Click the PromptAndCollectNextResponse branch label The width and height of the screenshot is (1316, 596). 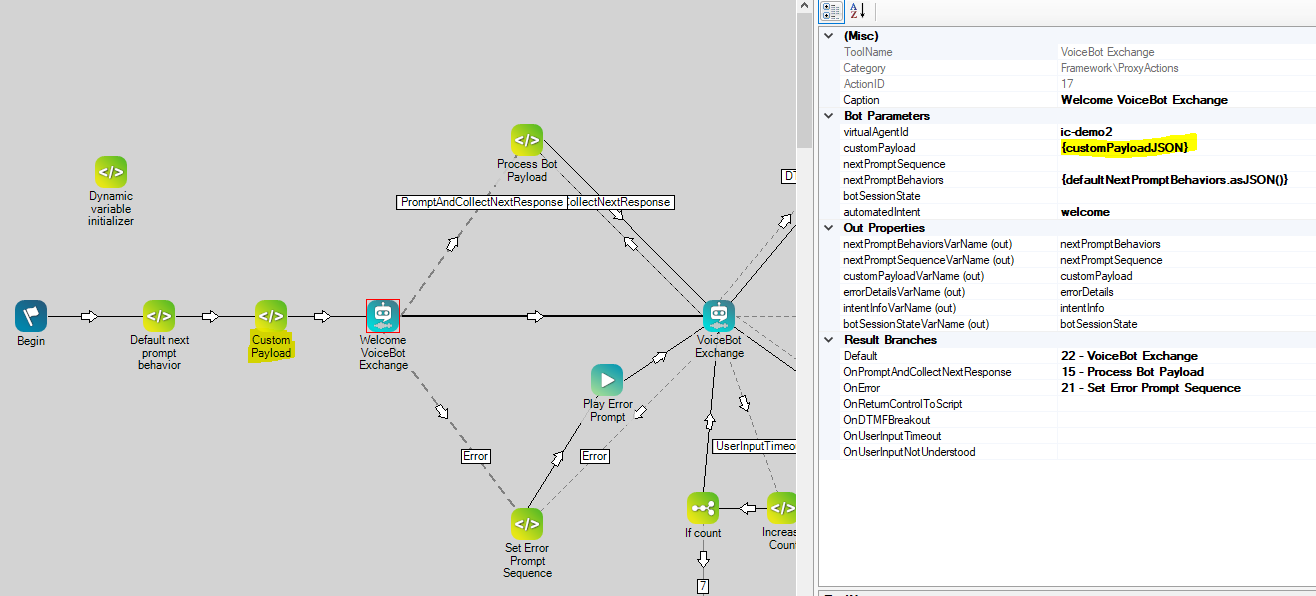[481, 202]
